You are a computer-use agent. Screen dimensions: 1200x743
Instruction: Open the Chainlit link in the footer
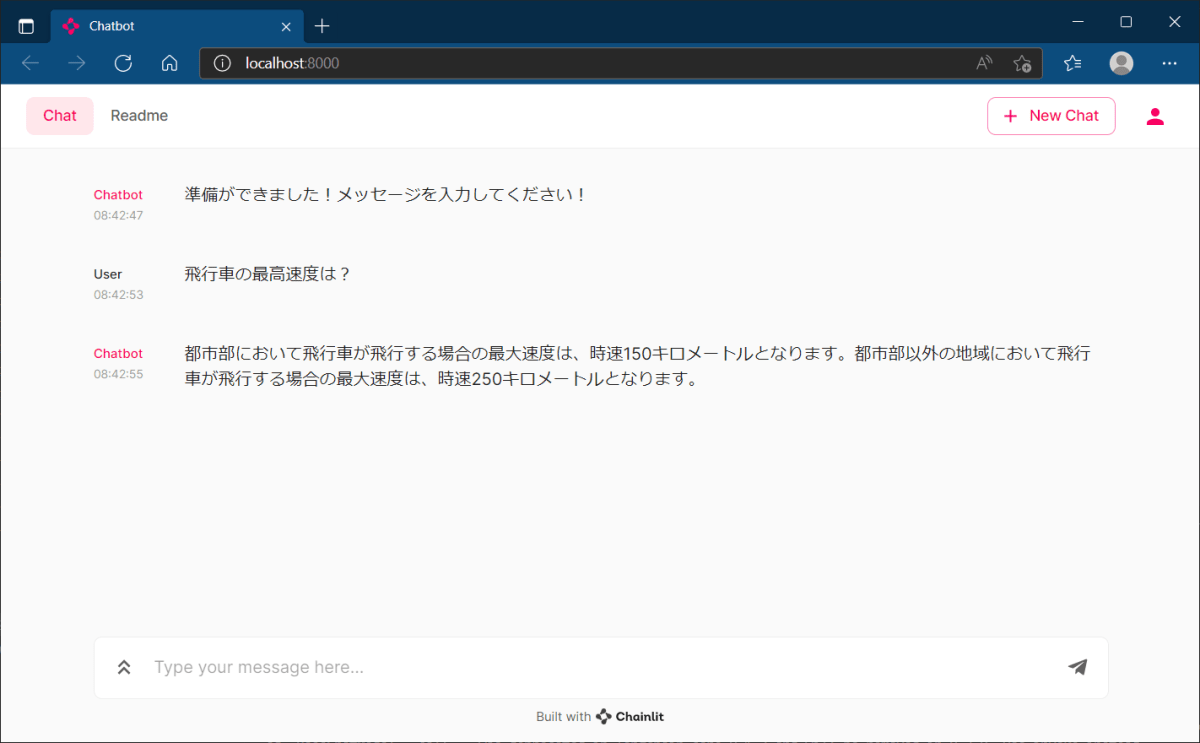[x=630, y=716]
